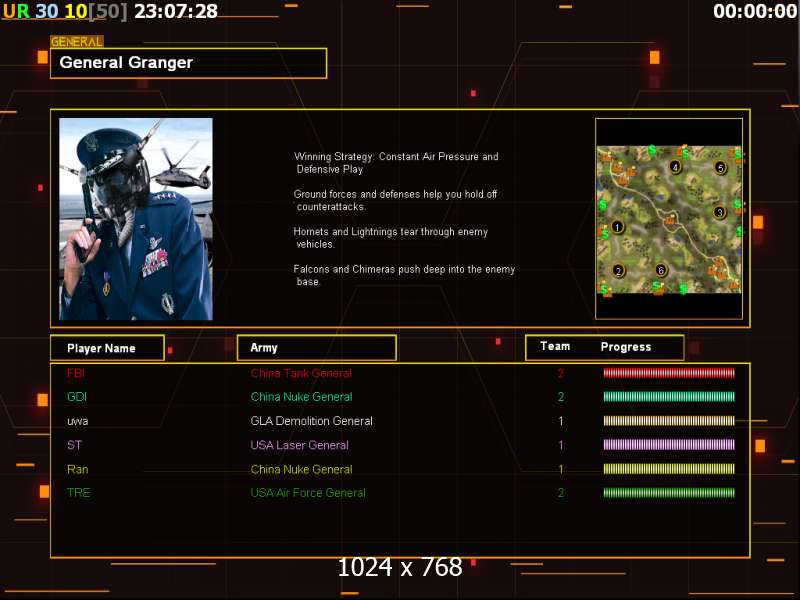Click the Winning Strategy text line
Image resolution: width=800 pixels, height=600 pixels.
click(396, 163)
